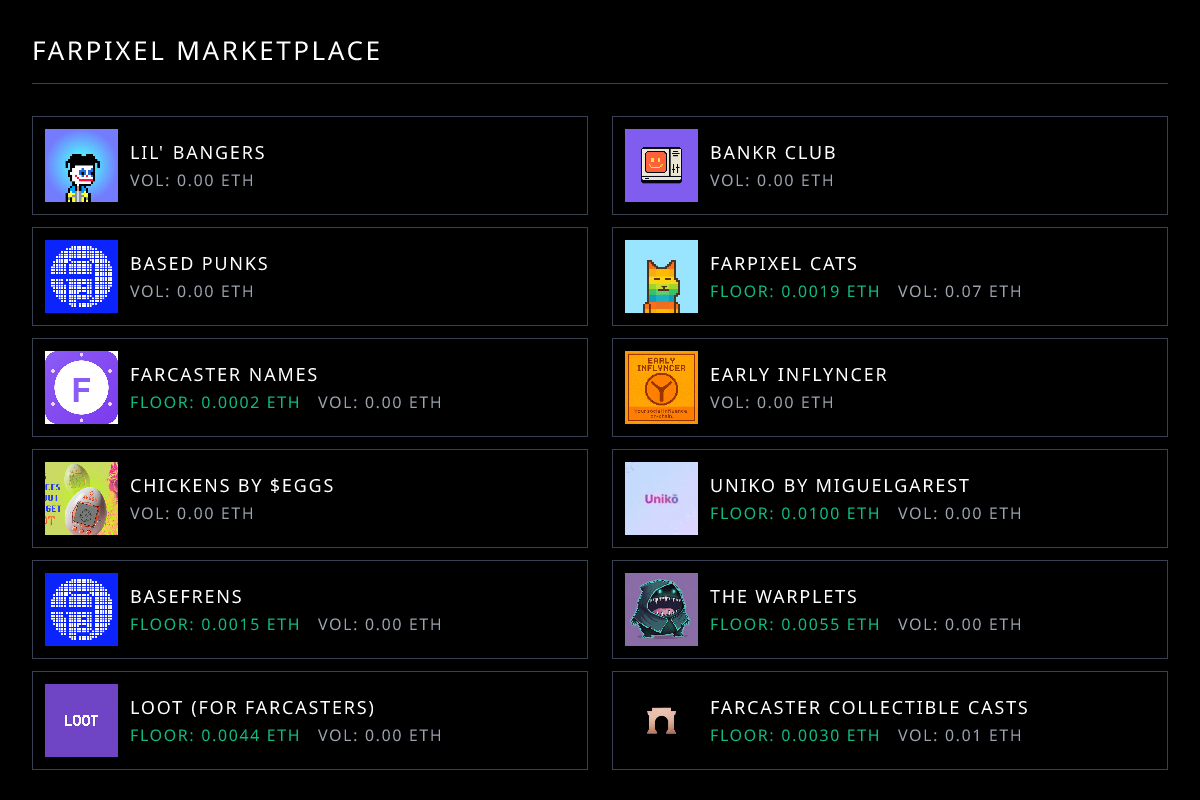Select the Farcaster Collectible Casts arch icon
1200x800 pixels.
661,721
